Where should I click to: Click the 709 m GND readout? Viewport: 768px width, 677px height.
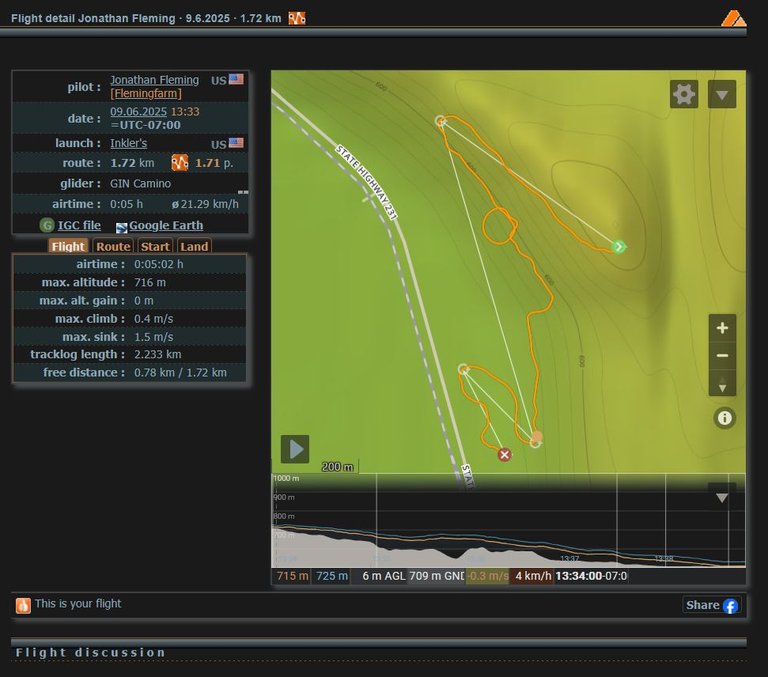[436, 576]
